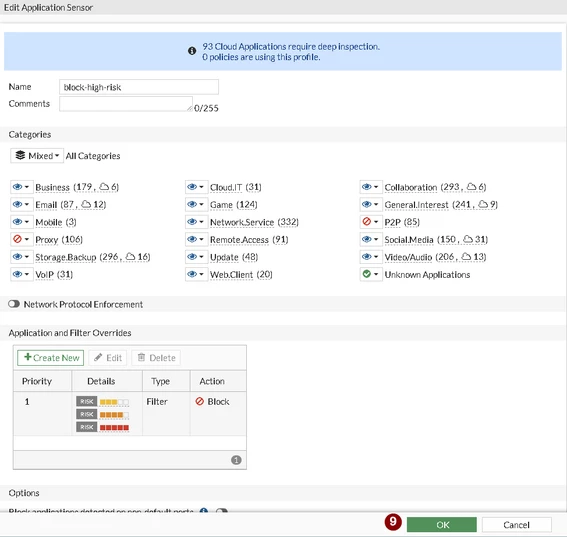Click the cloud icon next to Video/Audio count
This screenshot has height=537, width=567.
466,256
